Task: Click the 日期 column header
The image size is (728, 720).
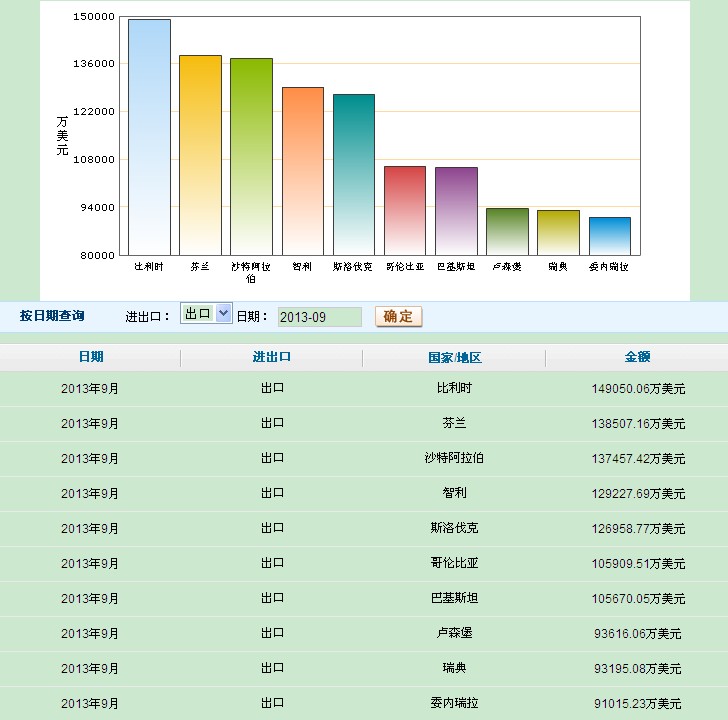Action: click(x=90, y=357)
